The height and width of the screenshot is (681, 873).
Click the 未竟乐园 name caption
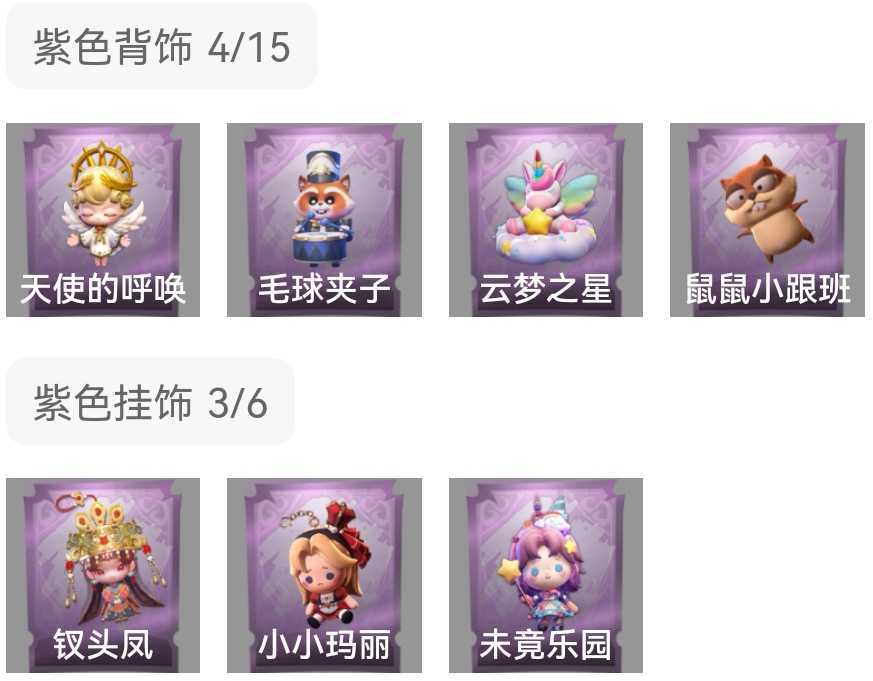pyautogui.click(x=546, y=644)
